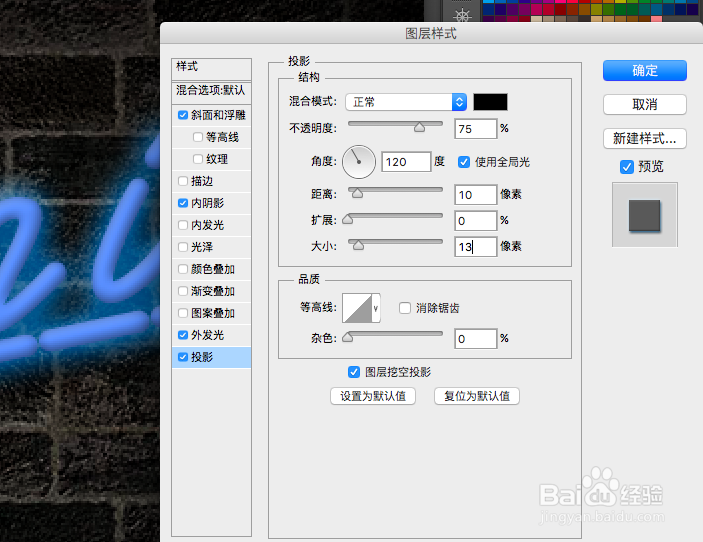Screen dimensions: 703x542
Task: Click the 距离 slider handle
Action: coord(357,193)
